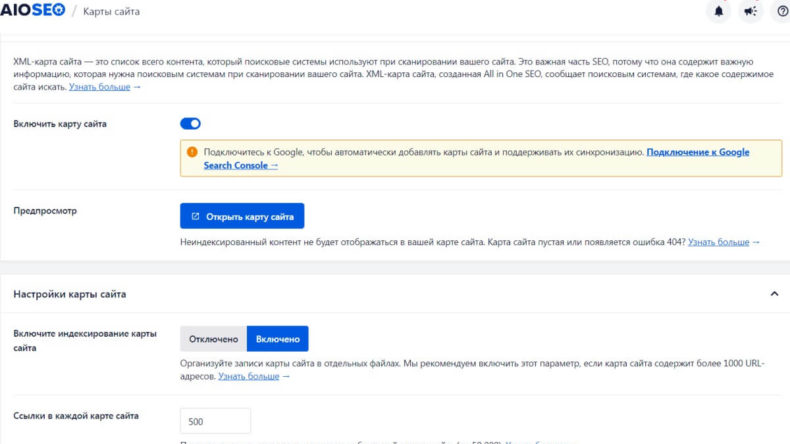Collapse the 'Настройки карты сайта' section
Screen dimensions: 790x444
coord(774,294)
